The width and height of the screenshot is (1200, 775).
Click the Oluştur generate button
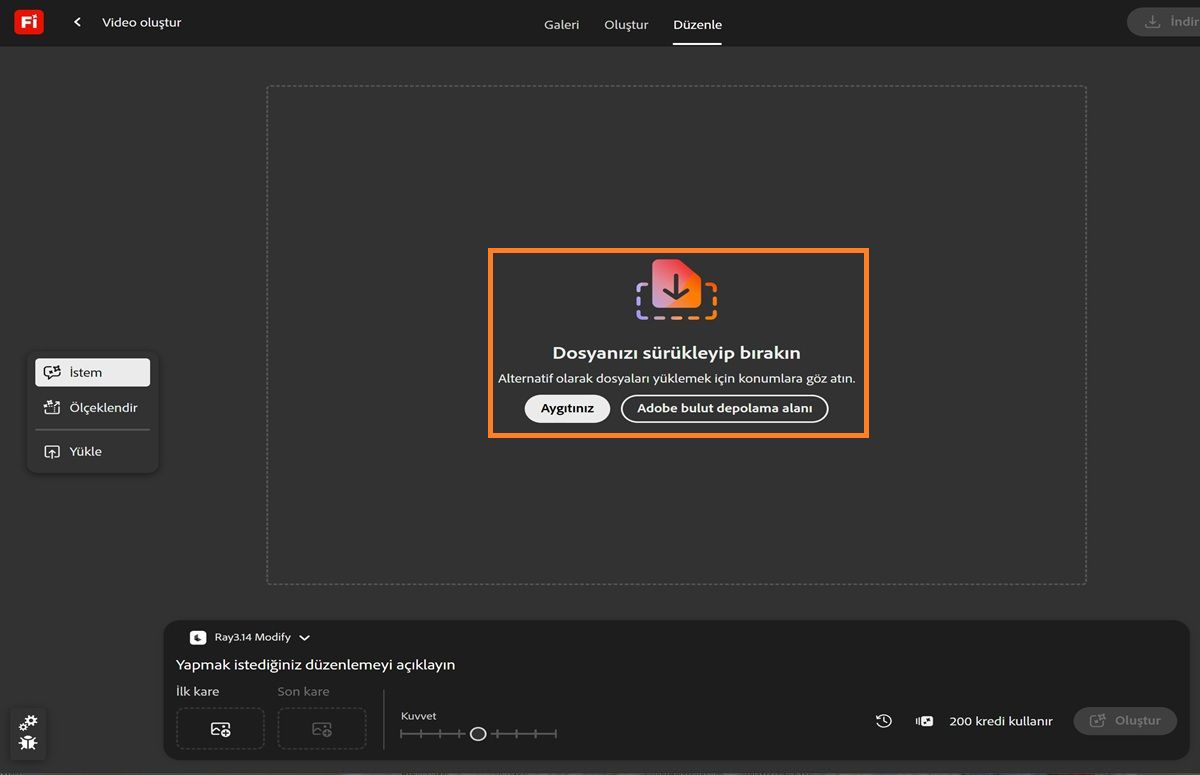pyautogui.click(x=1125, y=720)
